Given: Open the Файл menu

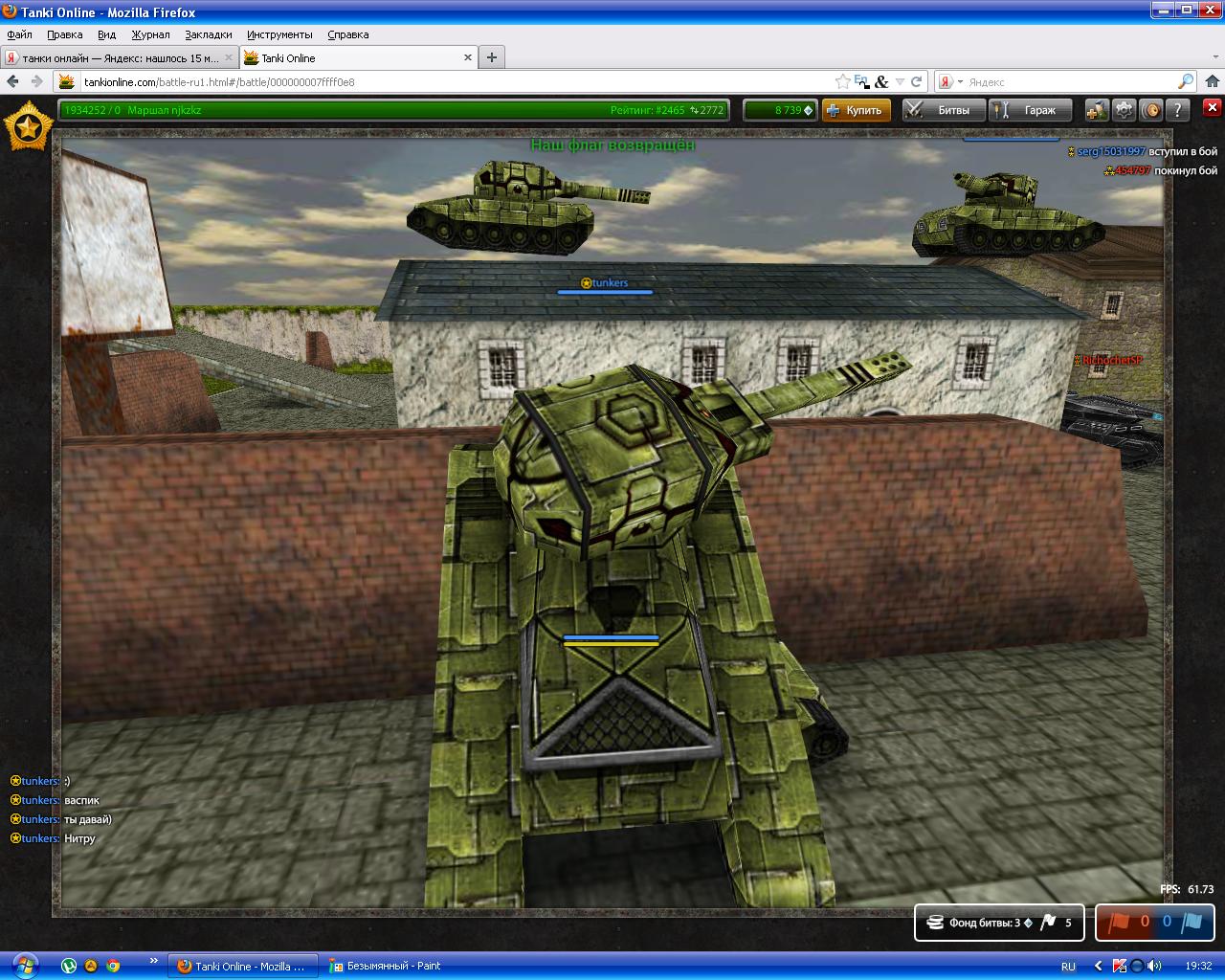Looking at the screenshot, I should [19, 34].
